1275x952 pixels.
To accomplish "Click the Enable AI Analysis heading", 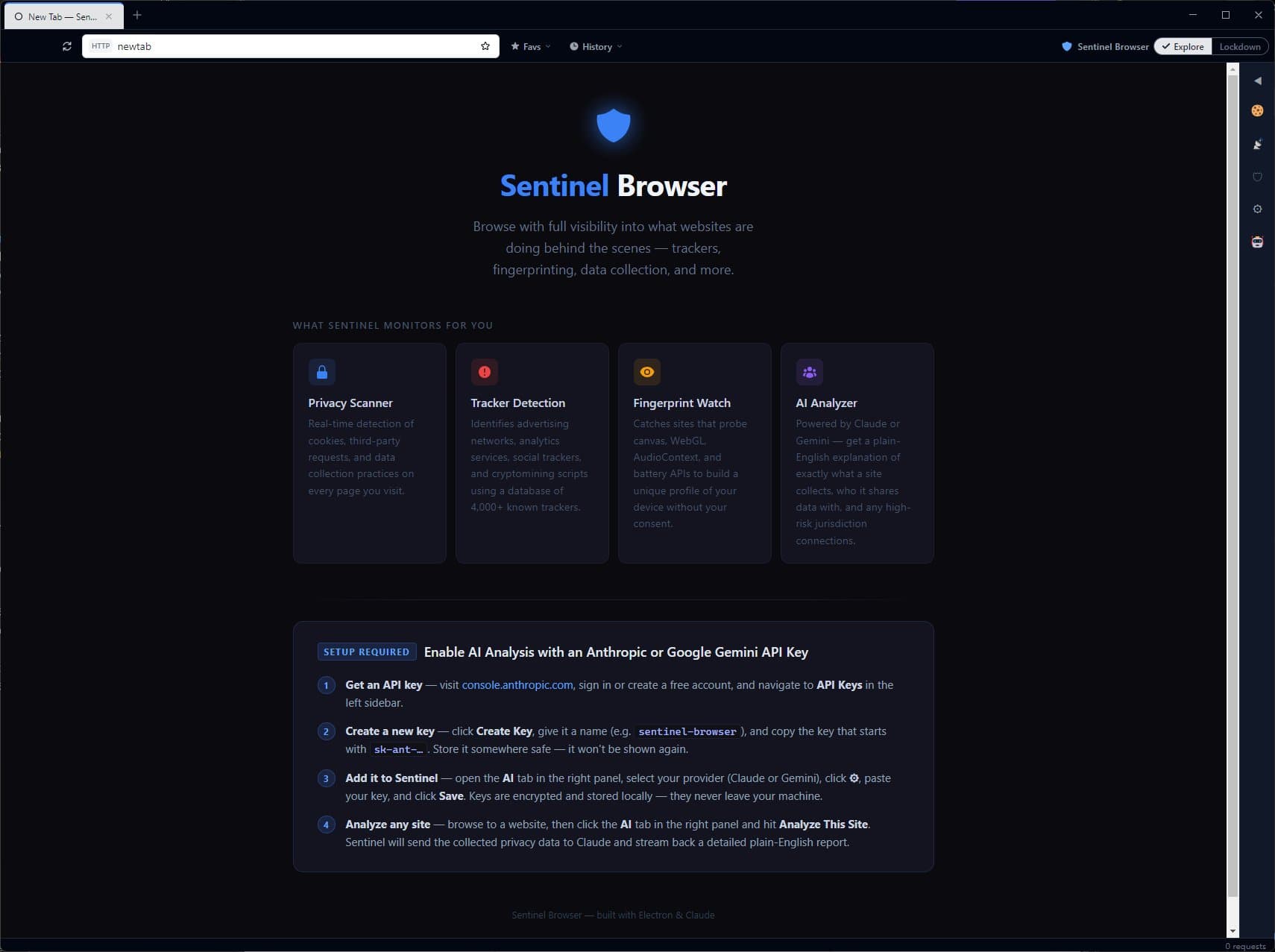I will pos(616,652).
